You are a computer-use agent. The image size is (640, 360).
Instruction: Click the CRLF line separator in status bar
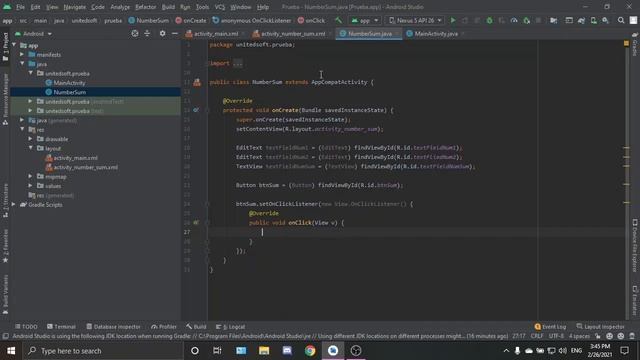[x=537, y=336]
